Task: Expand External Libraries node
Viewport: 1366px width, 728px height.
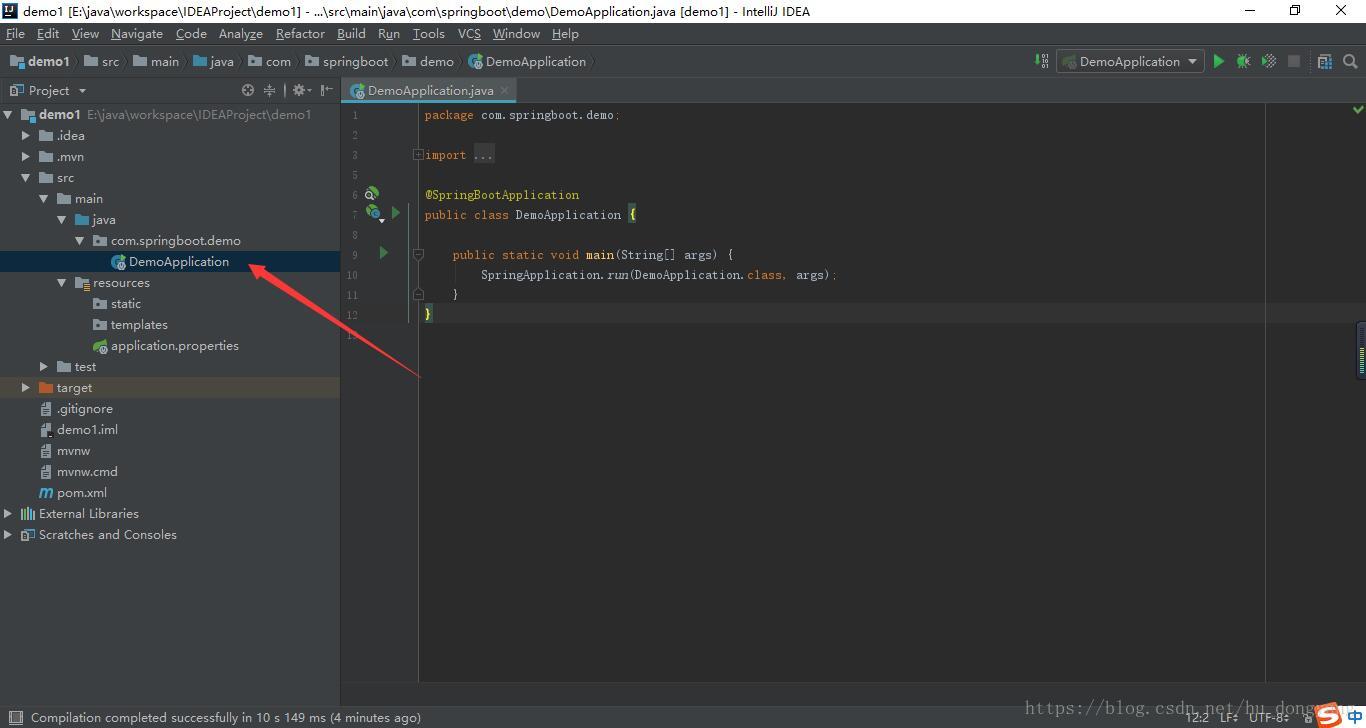Action: (x=8, y=513)
